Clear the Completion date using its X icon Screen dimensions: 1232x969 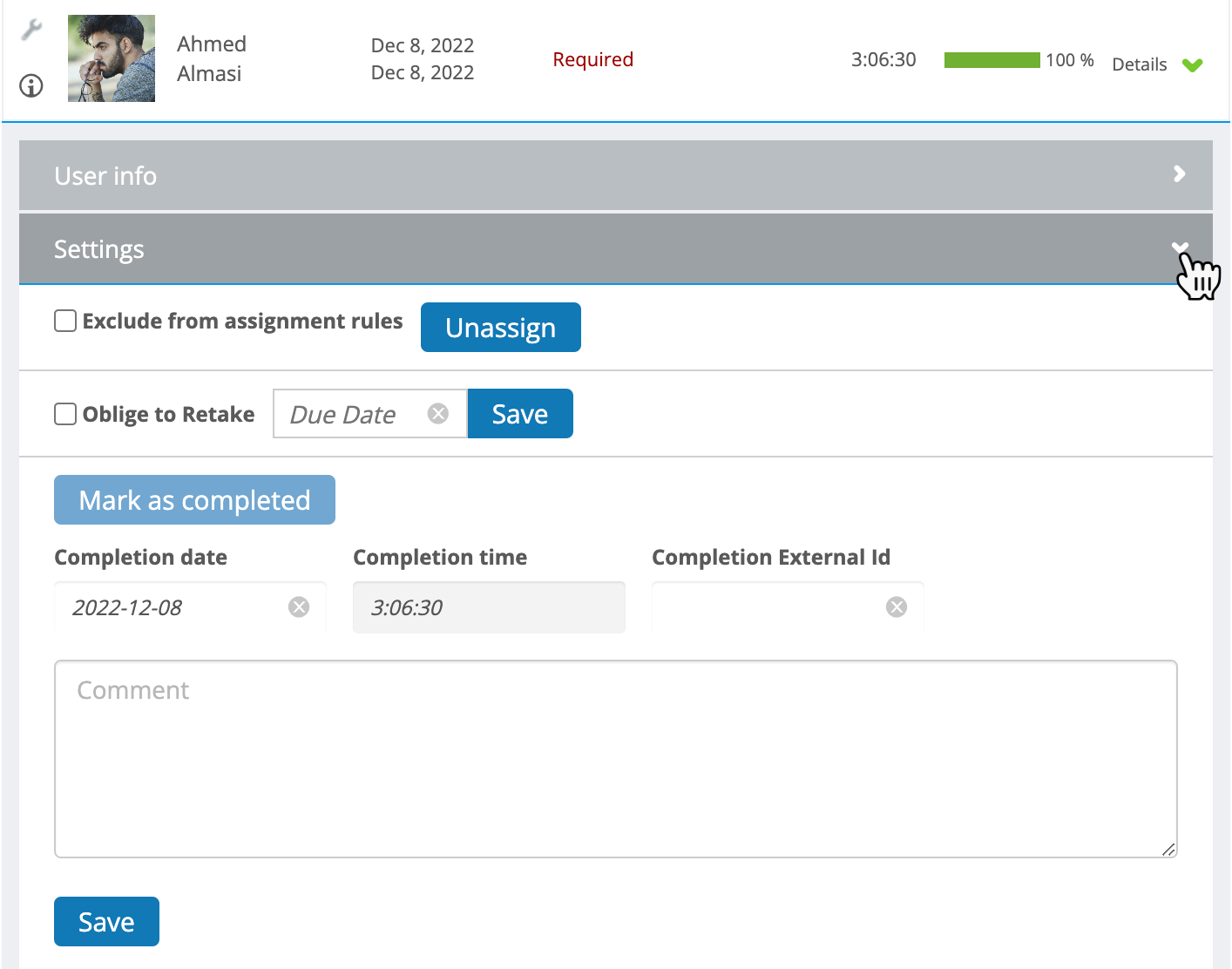(x=299, y=606)
